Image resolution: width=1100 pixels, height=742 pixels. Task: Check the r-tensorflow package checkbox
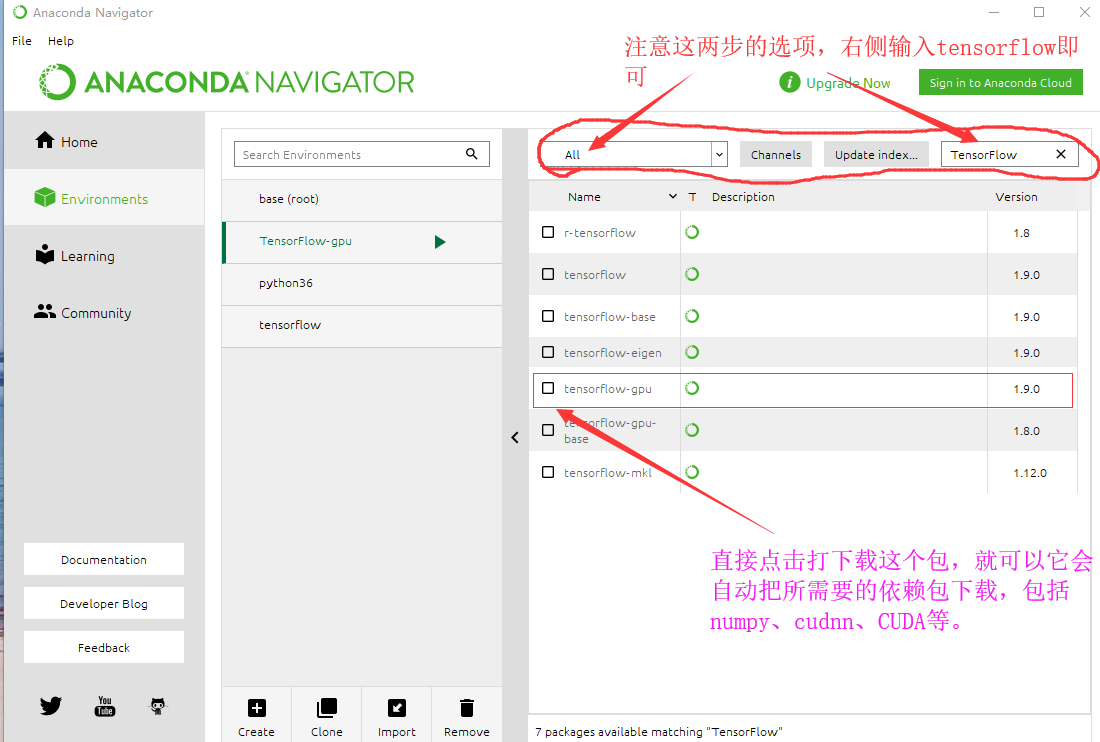click(548, 232)
